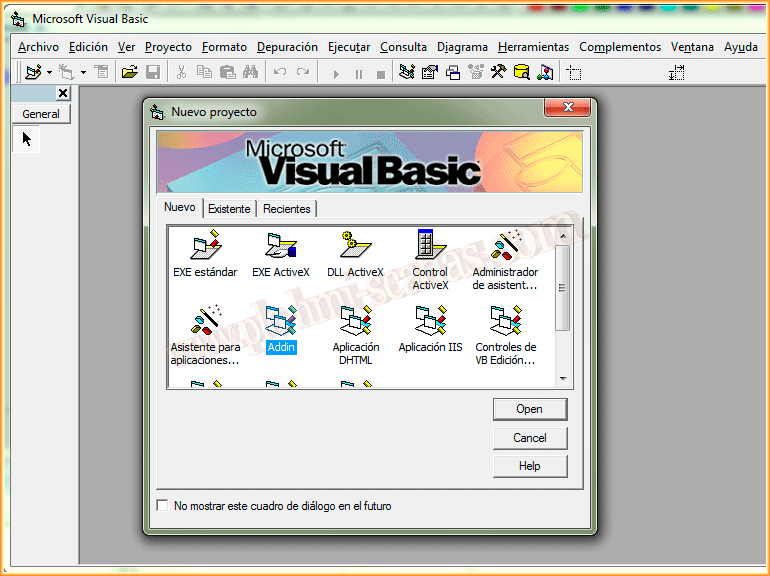Expand the Add Project dropdown arrow
770x576 pixels.
pos(49,73)
